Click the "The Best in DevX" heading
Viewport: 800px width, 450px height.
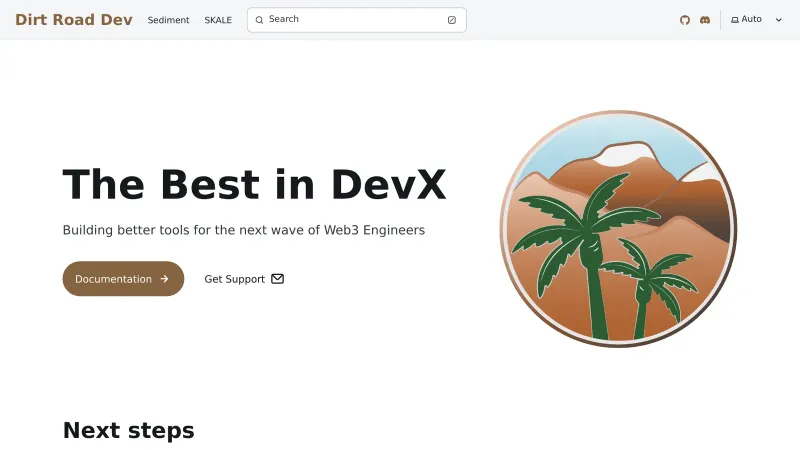pos(254,185)
